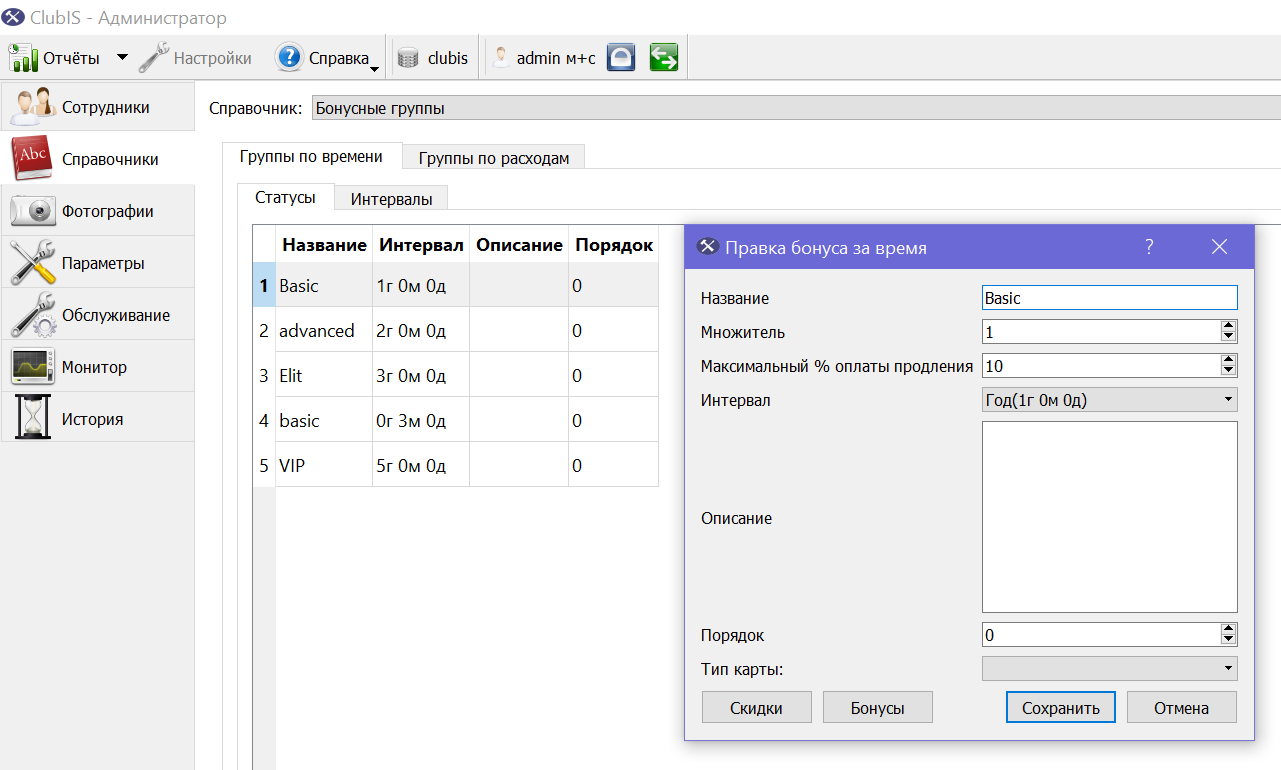Open the Отчёты reports chart icon
Viewport: 1281px width, 770px height.
tap(23, 57)
